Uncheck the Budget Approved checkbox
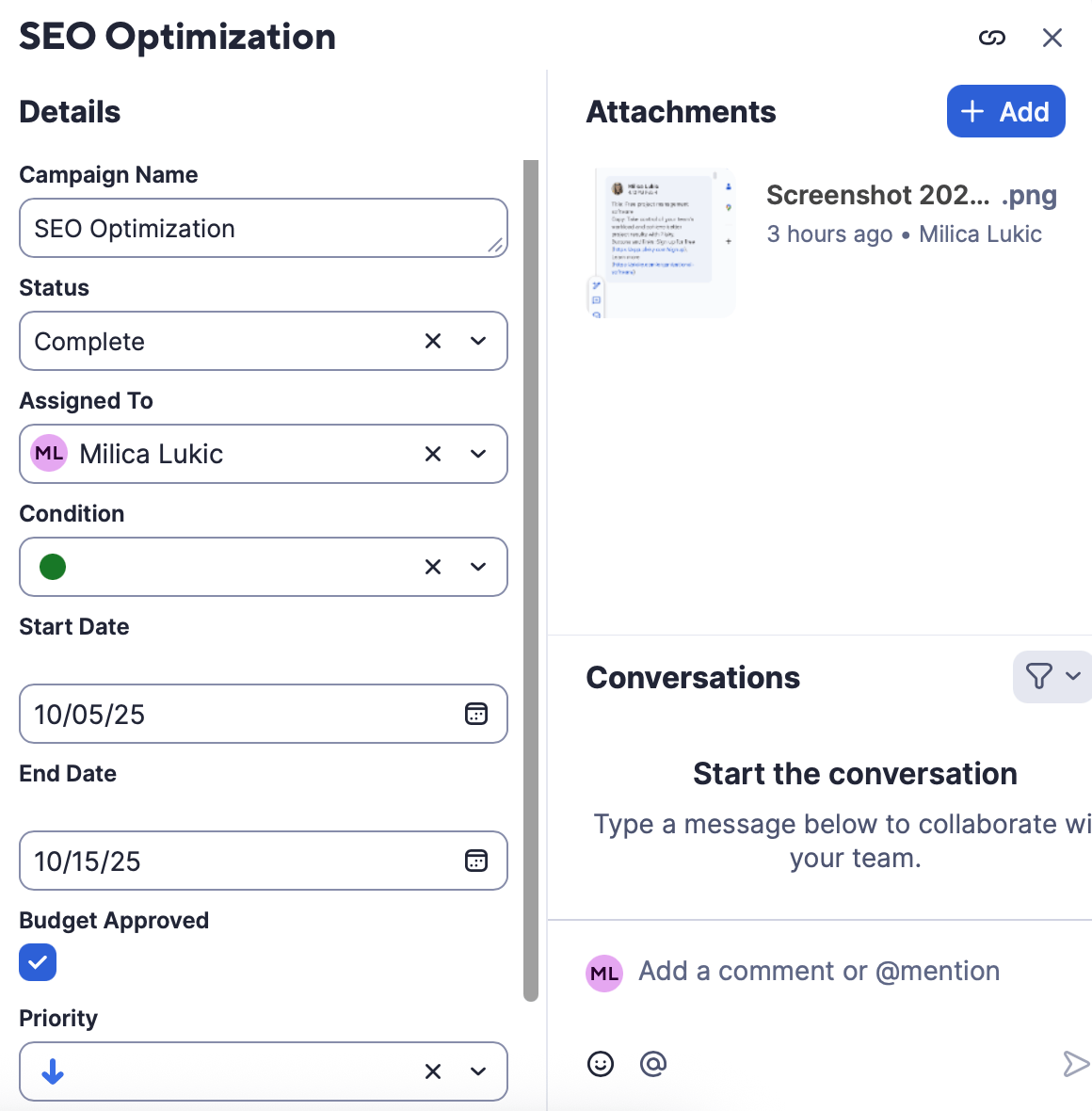The width and height of the screenshot is (1092, 1111). [38, 962]
